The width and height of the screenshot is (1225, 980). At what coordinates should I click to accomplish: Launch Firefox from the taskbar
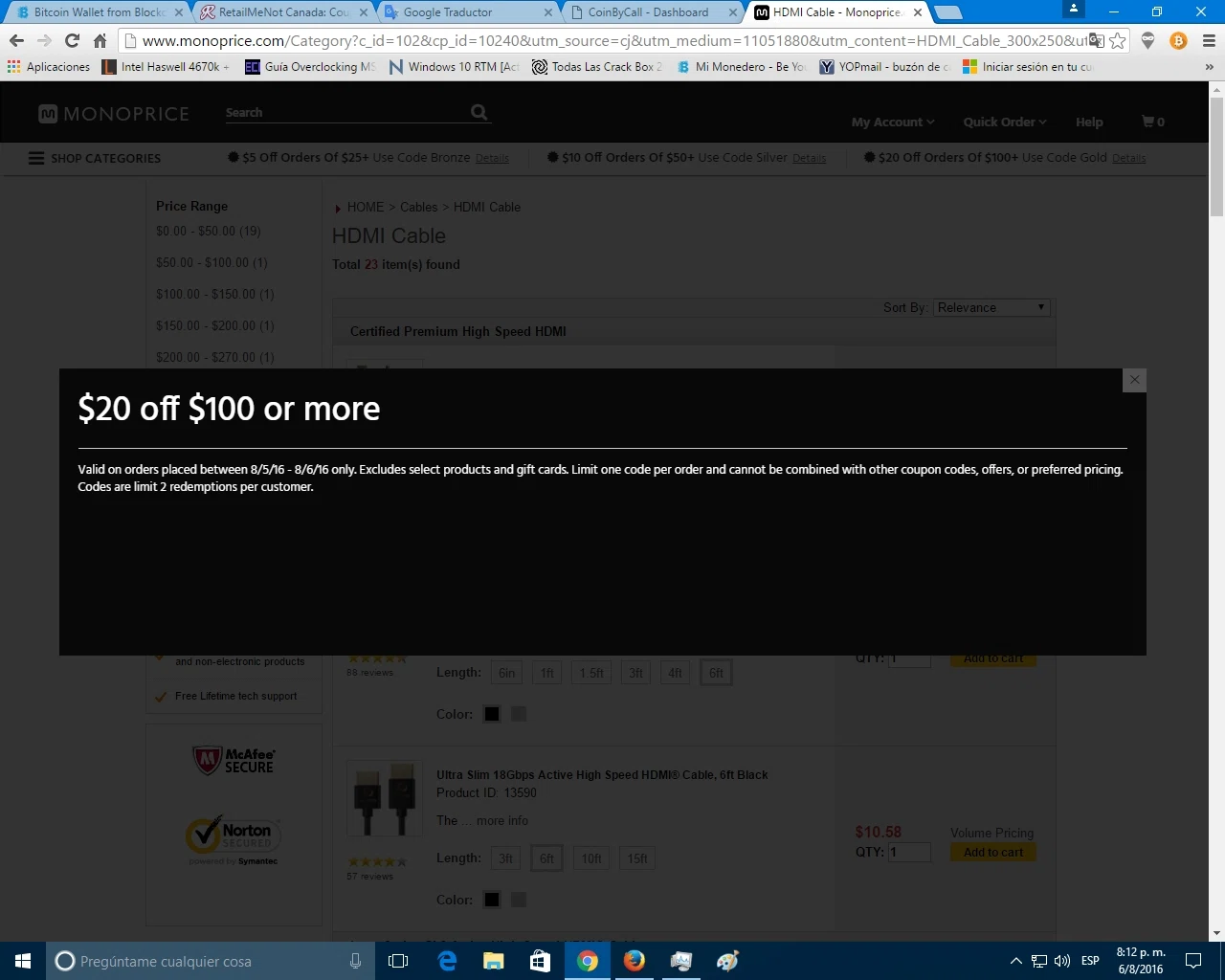634,961
